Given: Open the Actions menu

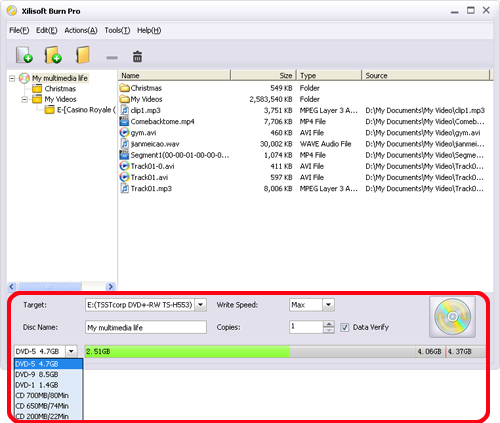Looking at the screenshot, I should pyautogui.click(x=81, y=30).
